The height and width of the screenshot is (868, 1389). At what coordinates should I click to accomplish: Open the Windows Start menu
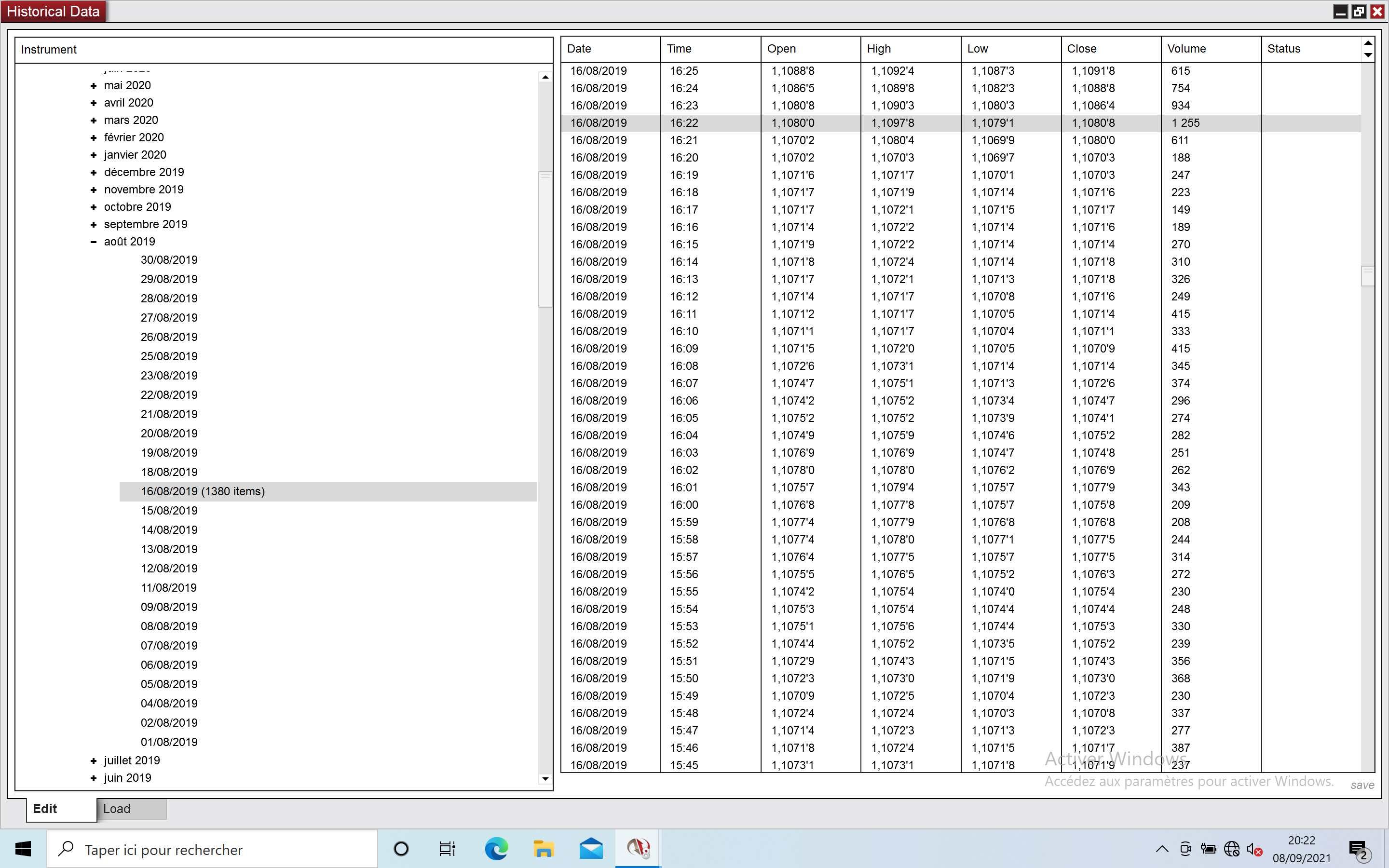(x=23, y=849)
